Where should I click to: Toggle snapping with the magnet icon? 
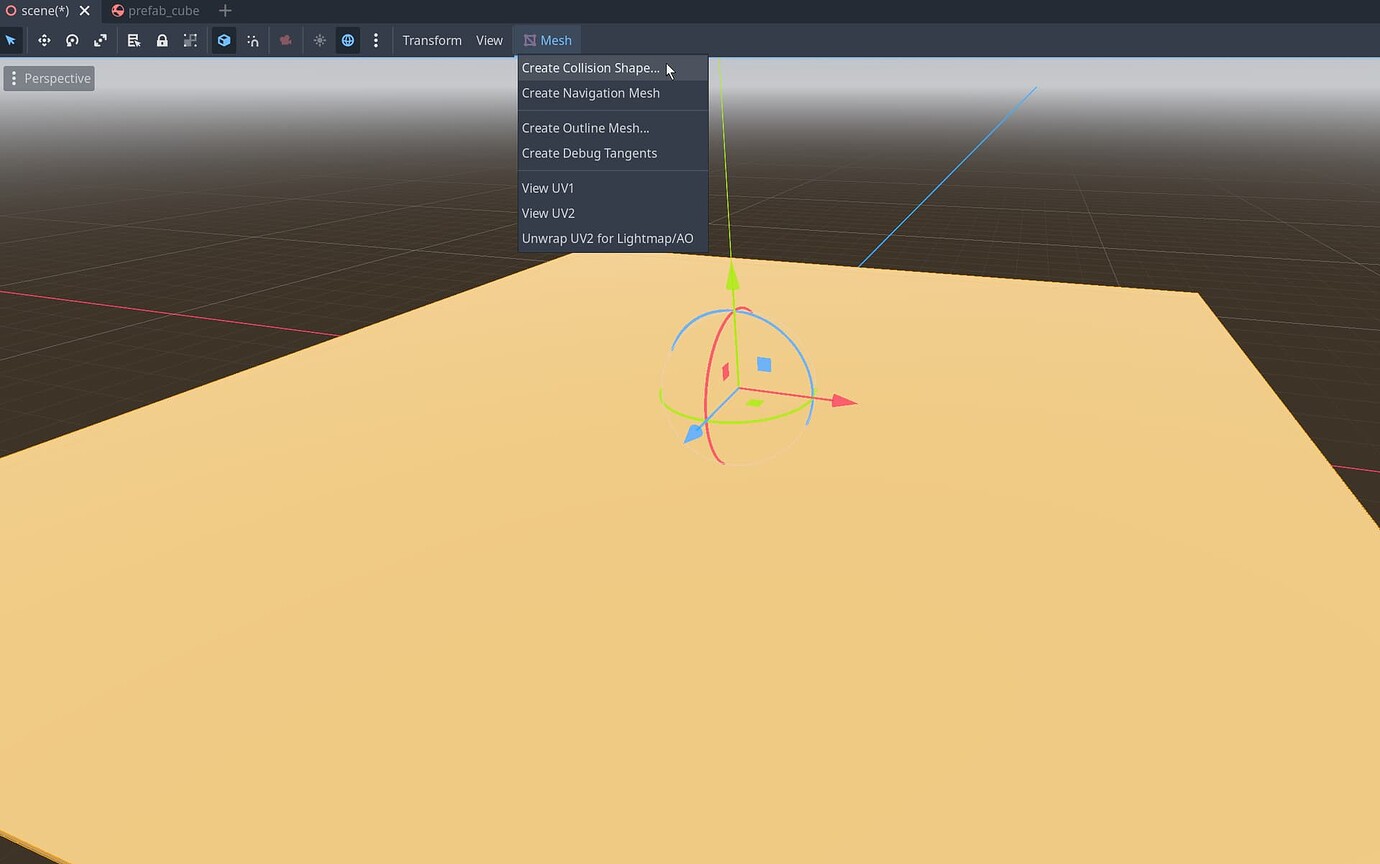[x=253, y=40]
